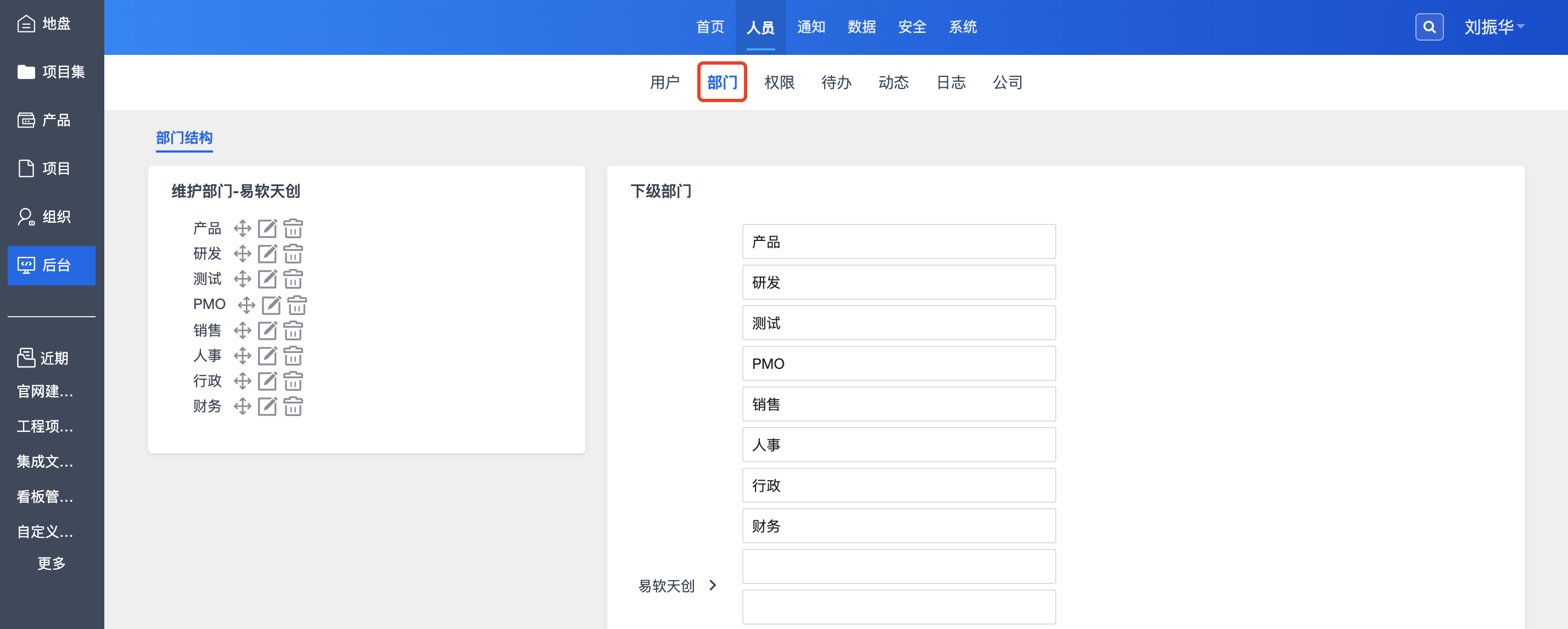Click the 地盘 sidebar icon
The width and height of the screenshot is (1568, 629).
pos(26,24)
